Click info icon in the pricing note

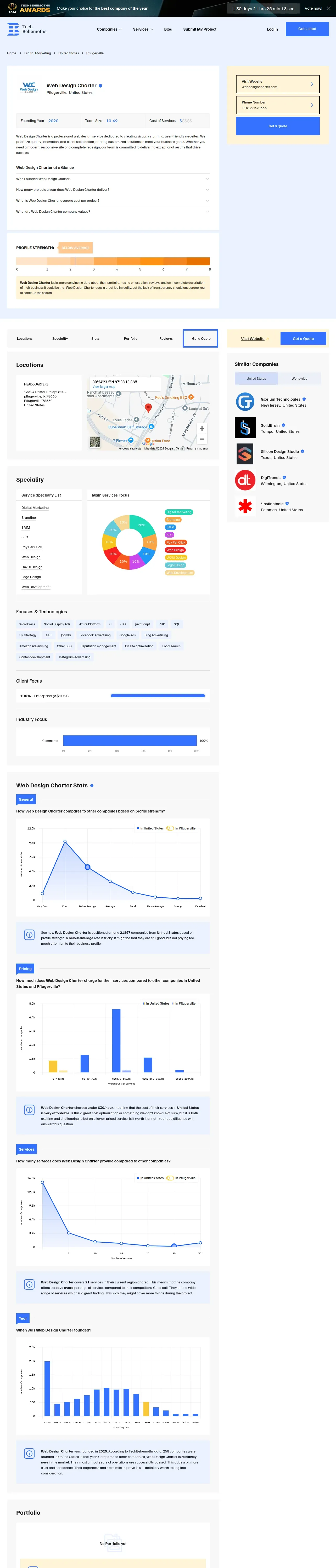tap(29, 1110)
